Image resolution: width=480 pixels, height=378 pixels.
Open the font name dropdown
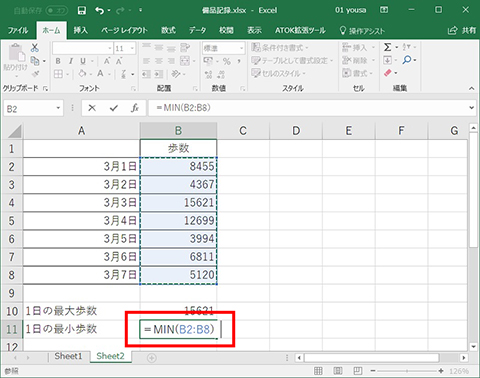pos(110,48)
